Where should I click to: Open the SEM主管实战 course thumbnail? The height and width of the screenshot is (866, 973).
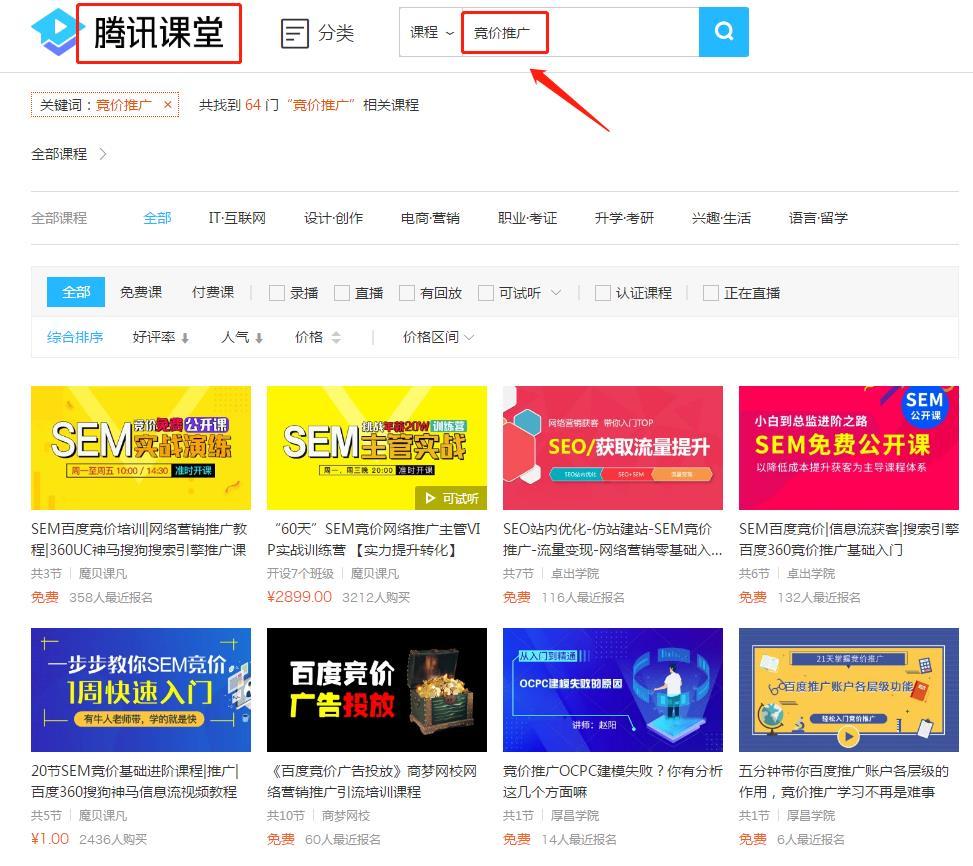click(x=377, y=448)
